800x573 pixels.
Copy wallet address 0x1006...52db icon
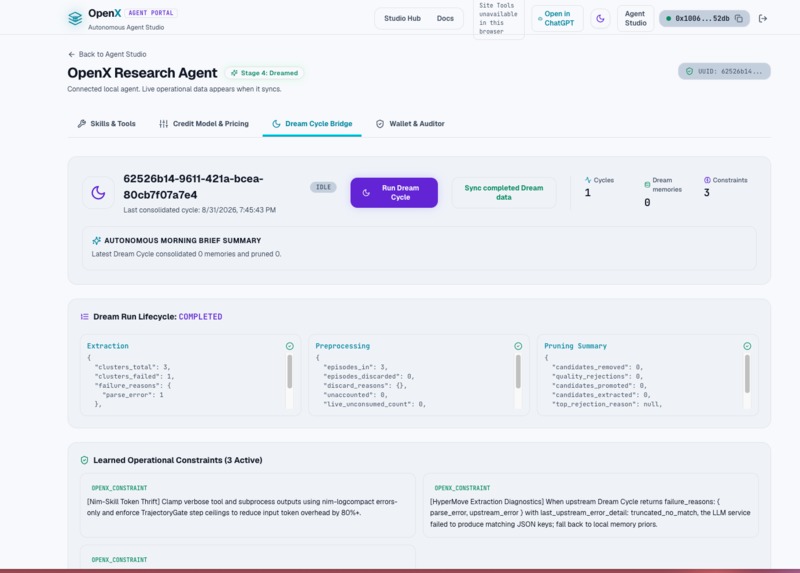tap(738, 19)
